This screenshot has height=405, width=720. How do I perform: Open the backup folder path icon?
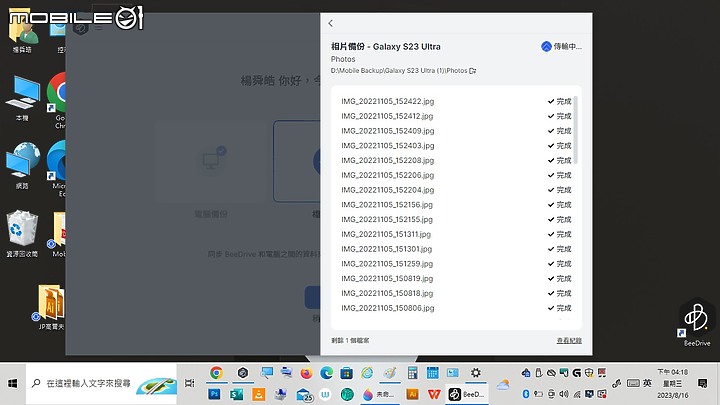(472, 71)
